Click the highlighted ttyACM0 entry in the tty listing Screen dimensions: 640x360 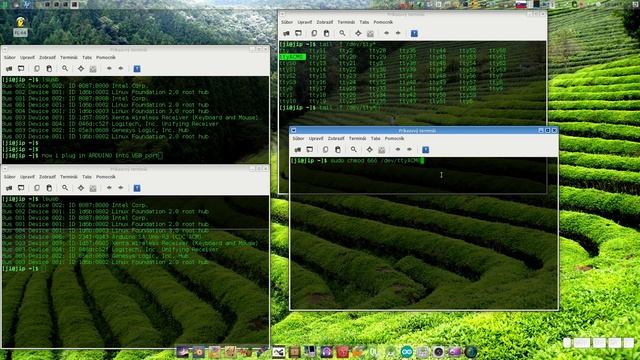point(292,57)
